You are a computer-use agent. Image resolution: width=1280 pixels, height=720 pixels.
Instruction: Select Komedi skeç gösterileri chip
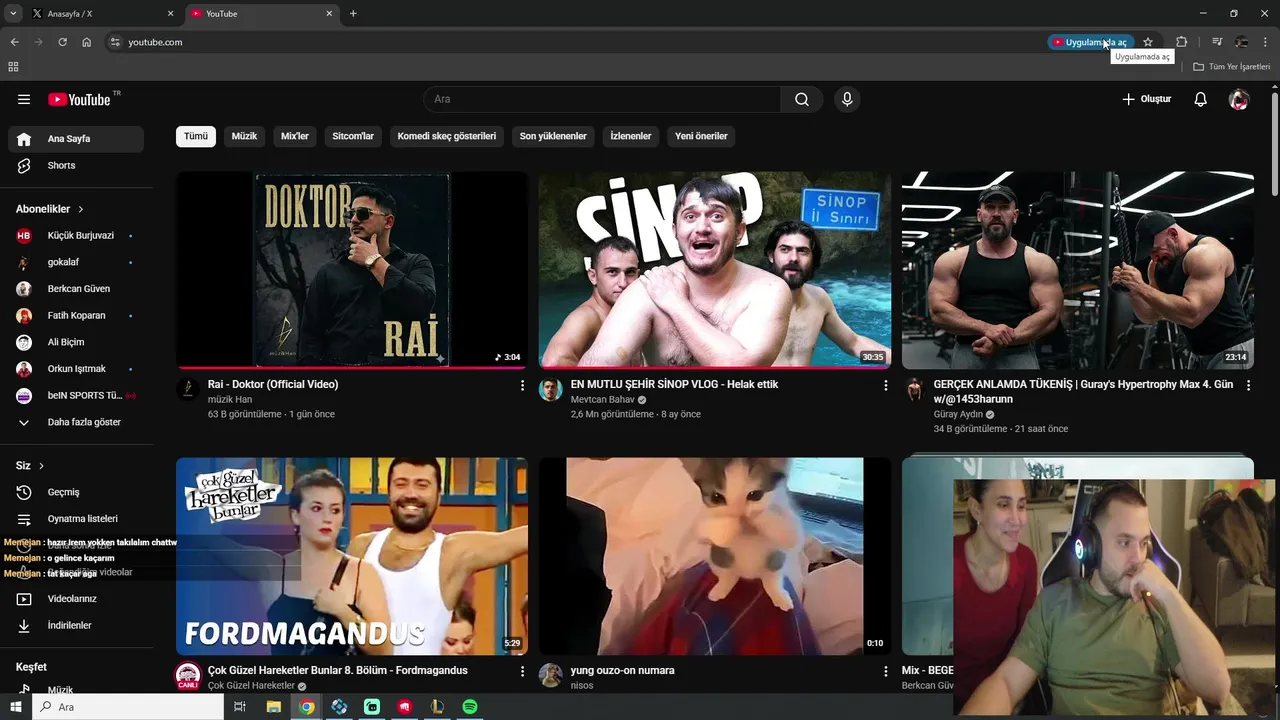click(447, 136)
